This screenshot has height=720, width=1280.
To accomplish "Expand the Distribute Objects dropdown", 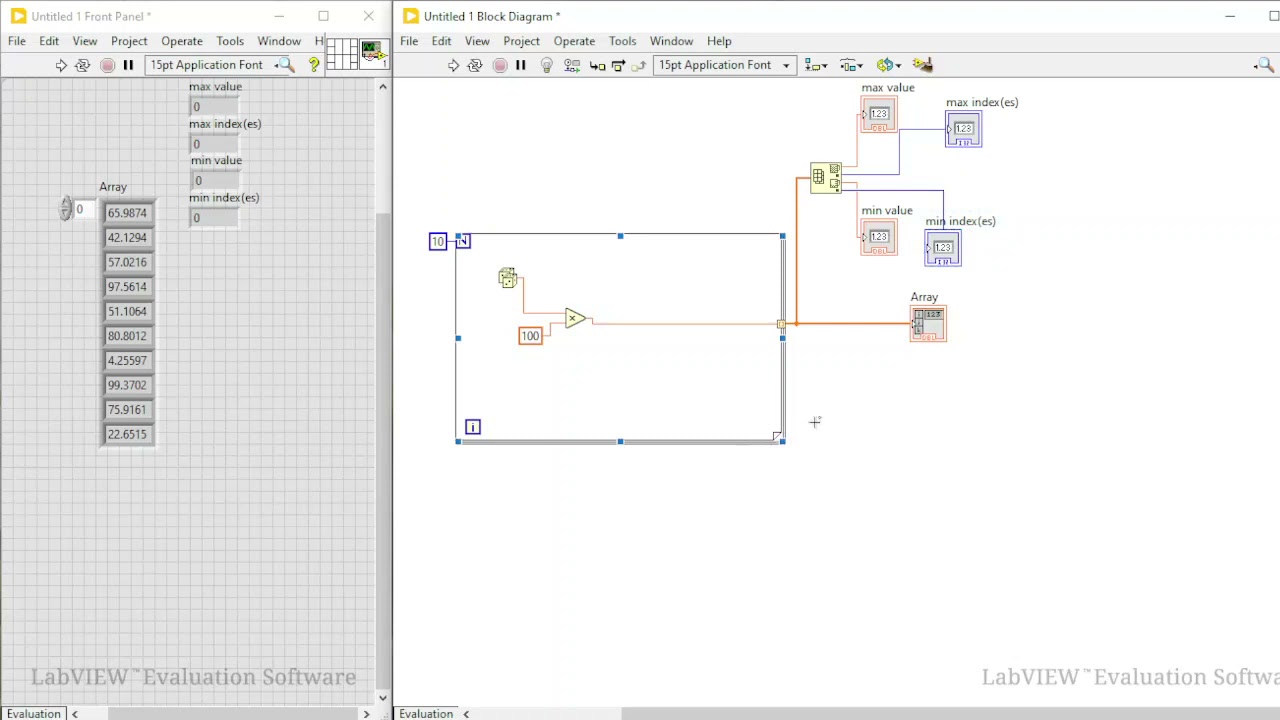I will click(x=851, y=65).
